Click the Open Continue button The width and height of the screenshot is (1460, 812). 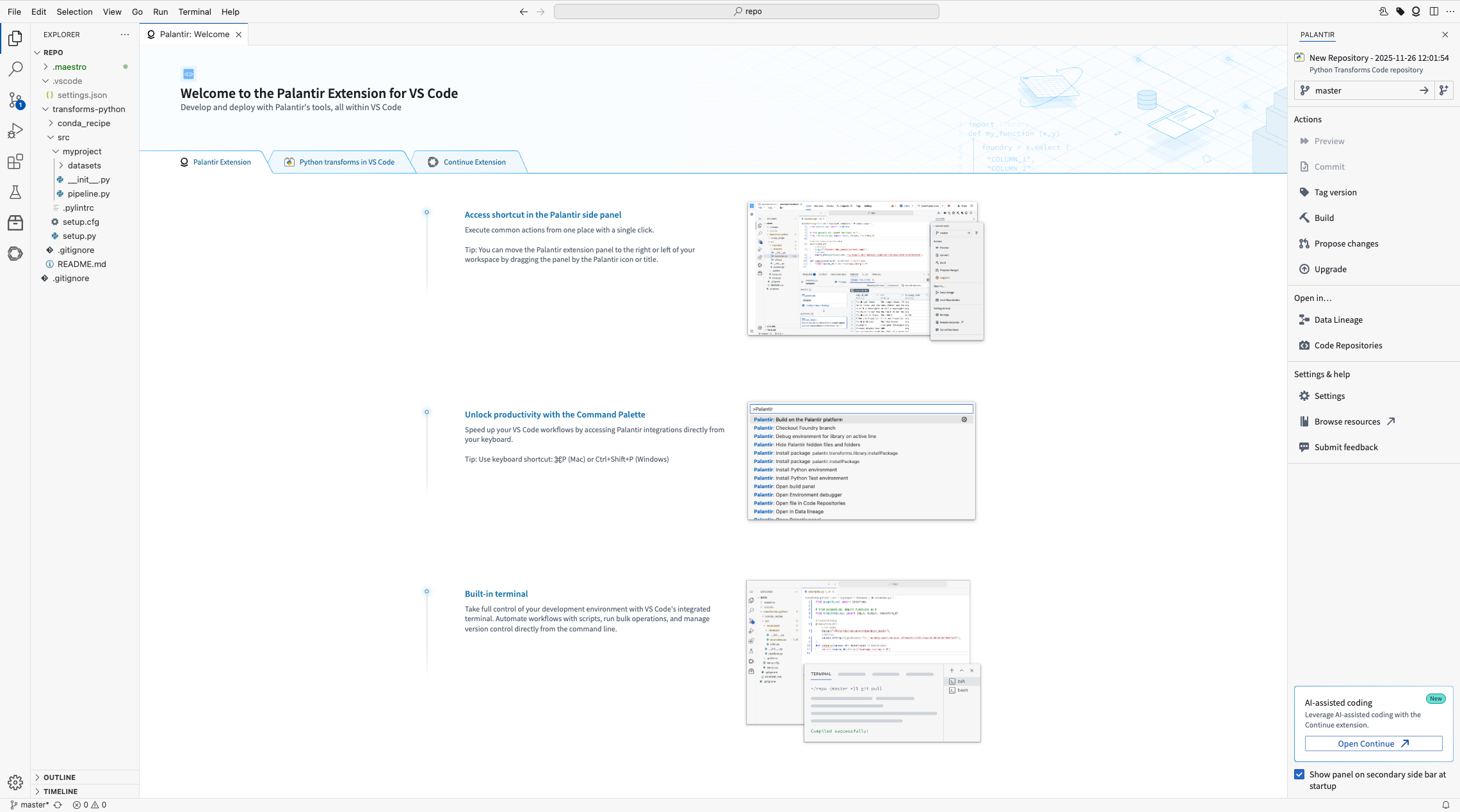(x=1374, y=743)
